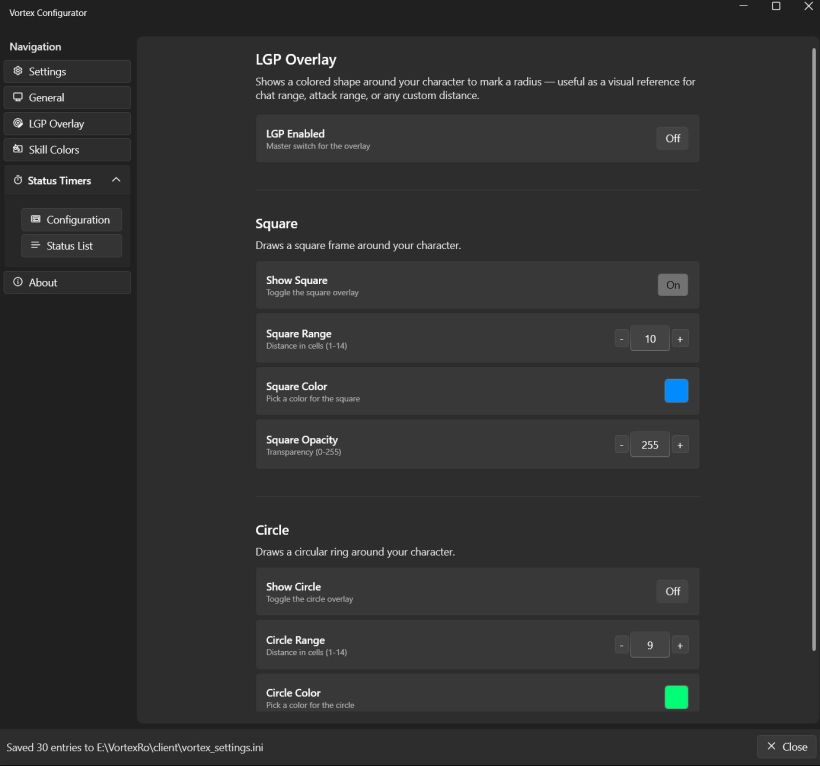Viewport: 820px width, 766px height.
Task: Click the General monitor icon
Action: (x=18, y=97)
